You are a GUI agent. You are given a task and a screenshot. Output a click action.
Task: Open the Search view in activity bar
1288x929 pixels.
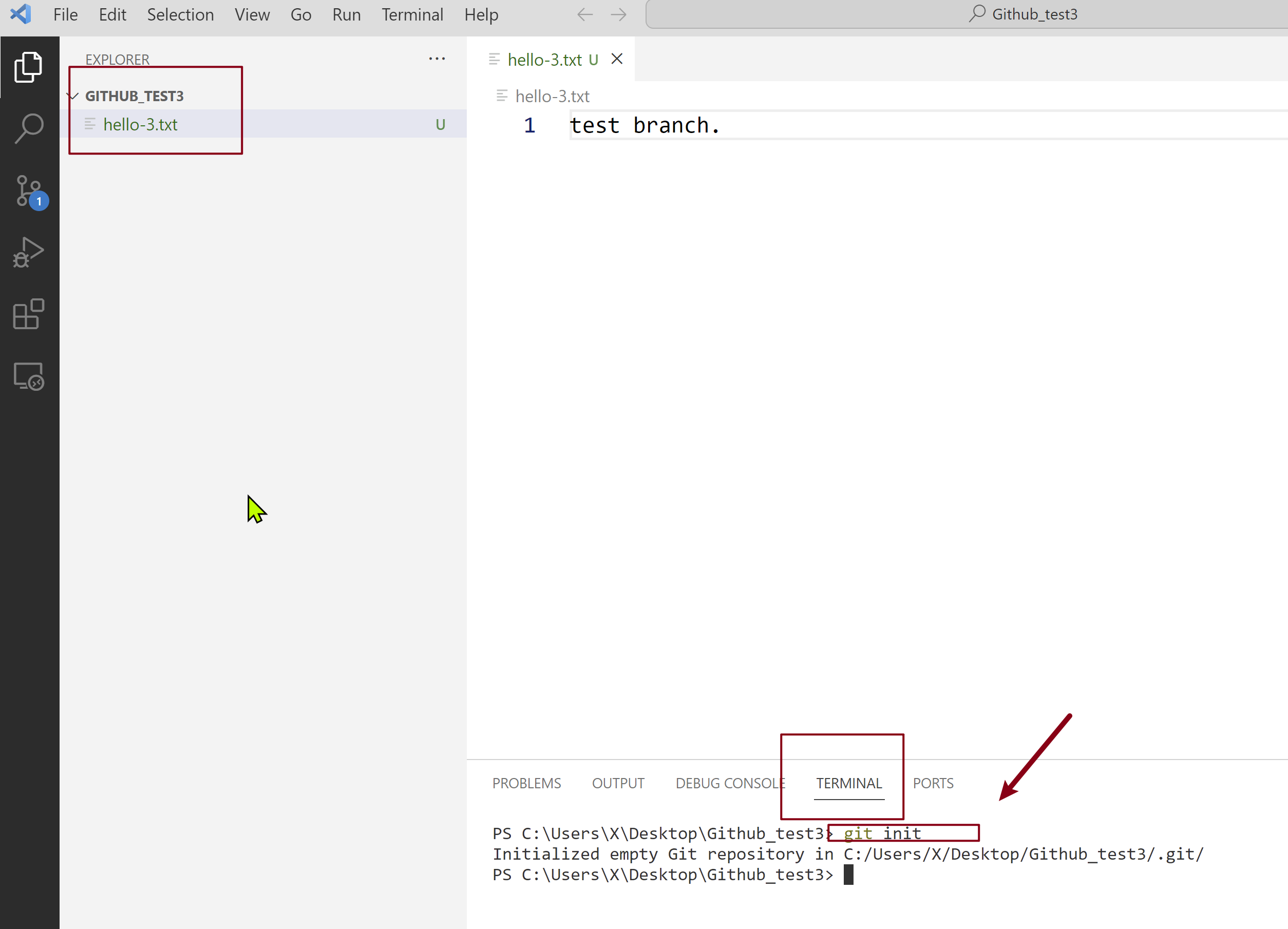pyautogui.click(x=28, y=129)
